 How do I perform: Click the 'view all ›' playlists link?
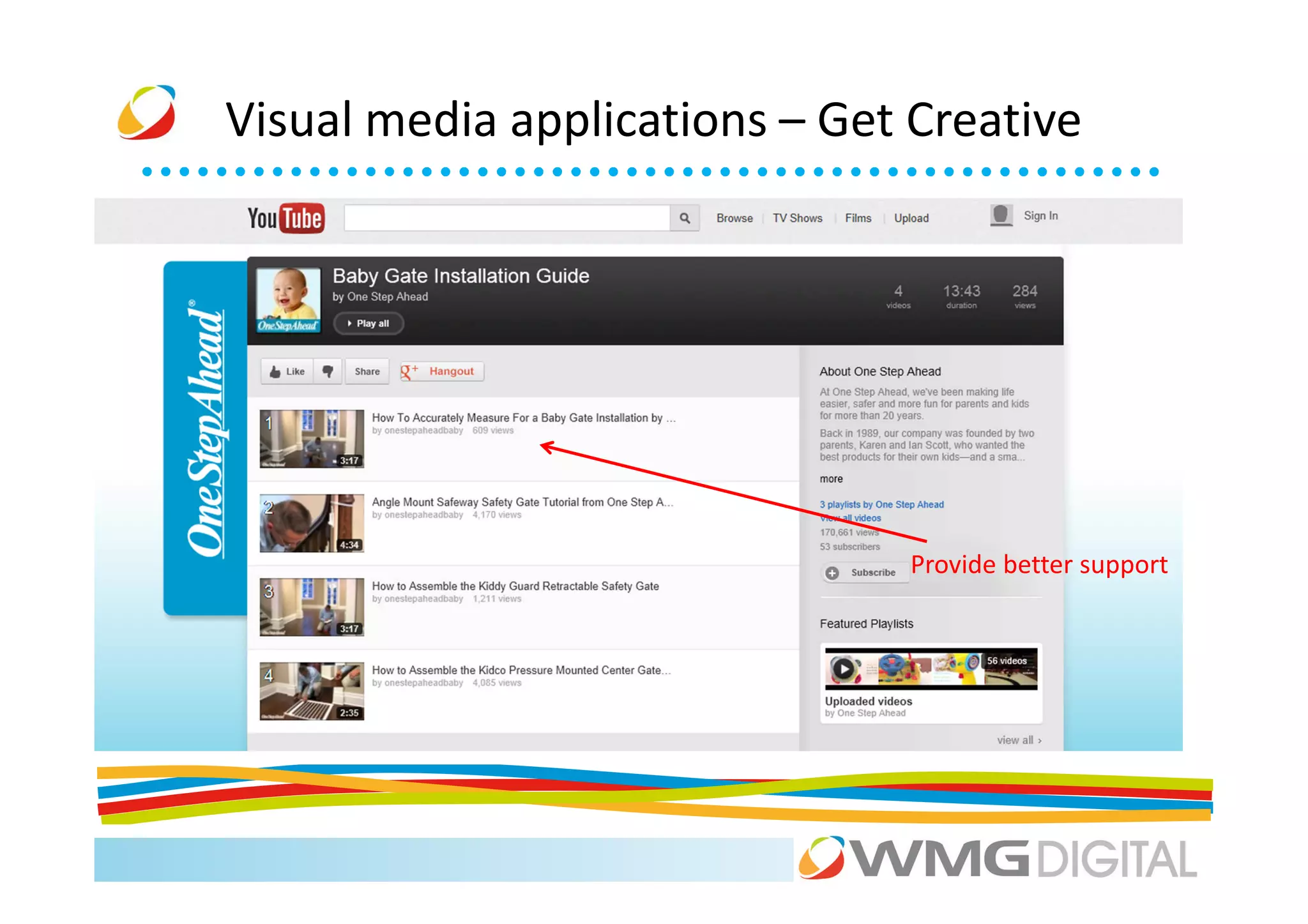pyautogui.click(x=1019, y=740)
